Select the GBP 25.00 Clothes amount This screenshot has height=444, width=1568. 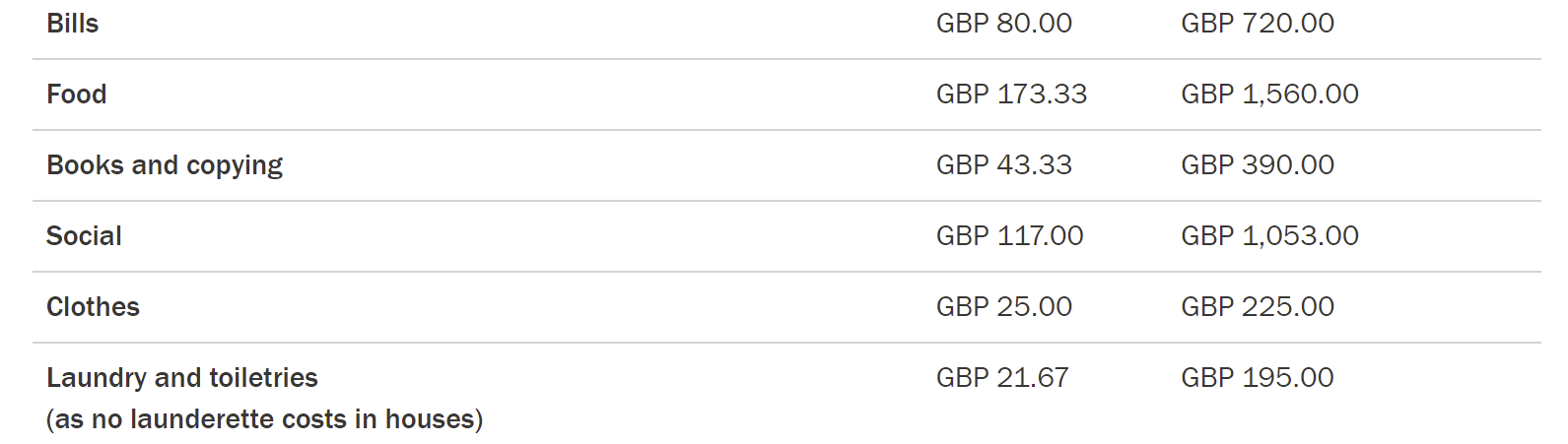(1004, 307)
